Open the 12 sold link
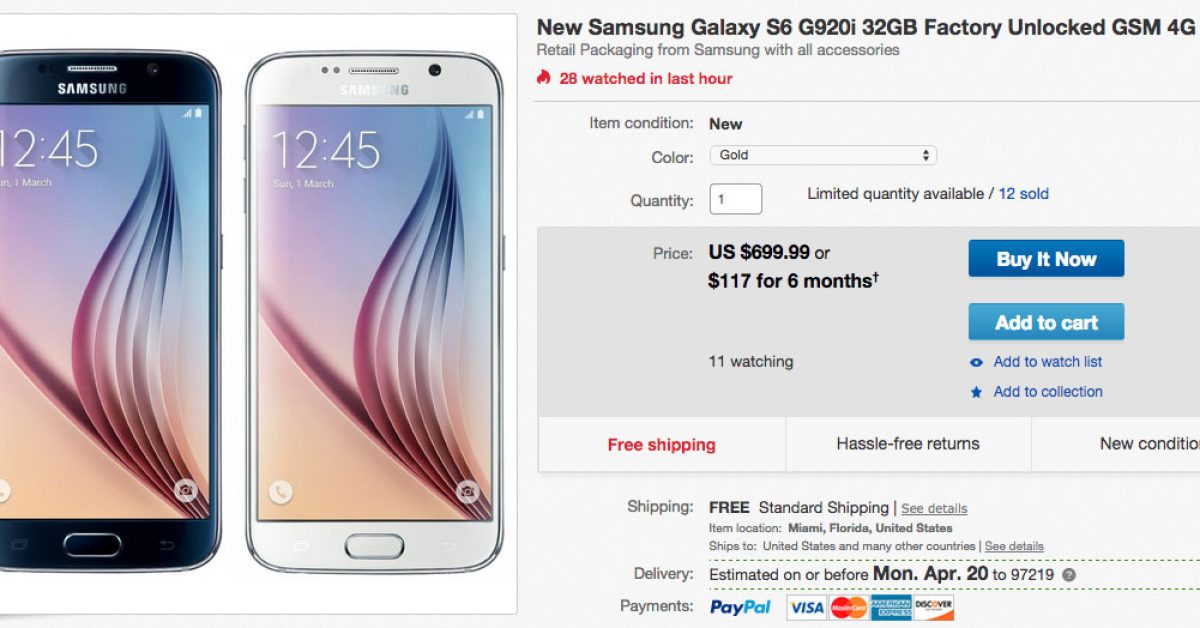This screenshot has width=1200, height=628. 1024,194
